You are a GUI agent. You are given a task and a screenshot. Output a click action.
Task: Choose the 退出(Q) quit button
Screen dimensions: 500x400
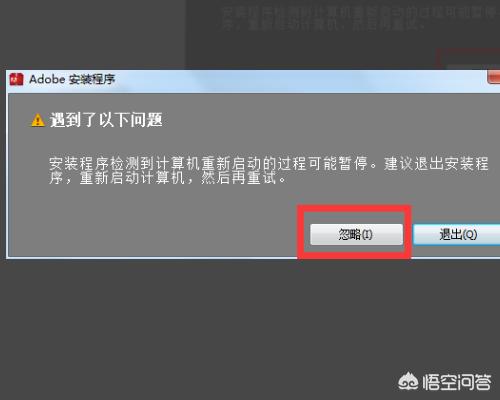(x=457, y=234)
